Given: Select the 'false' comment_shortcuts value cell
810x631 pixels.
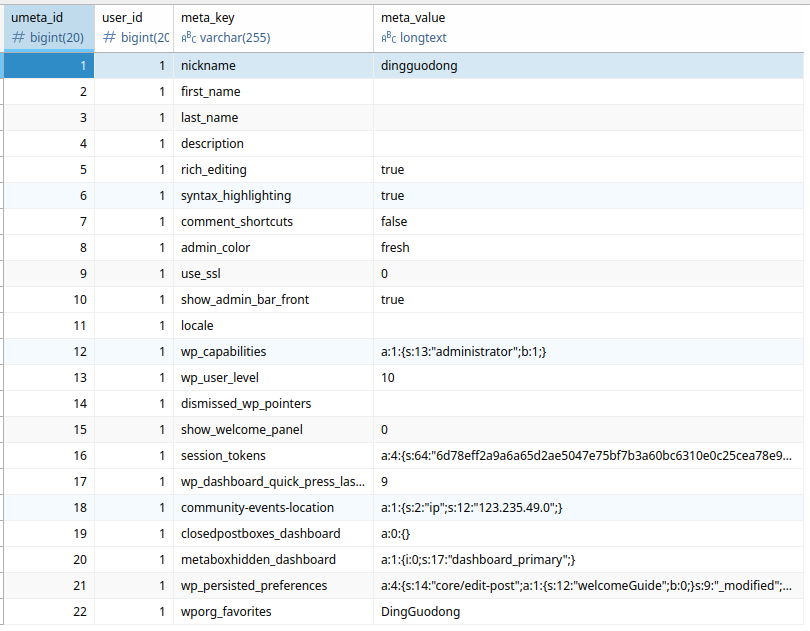Looking at the screenshot, I should click(590, 221).
